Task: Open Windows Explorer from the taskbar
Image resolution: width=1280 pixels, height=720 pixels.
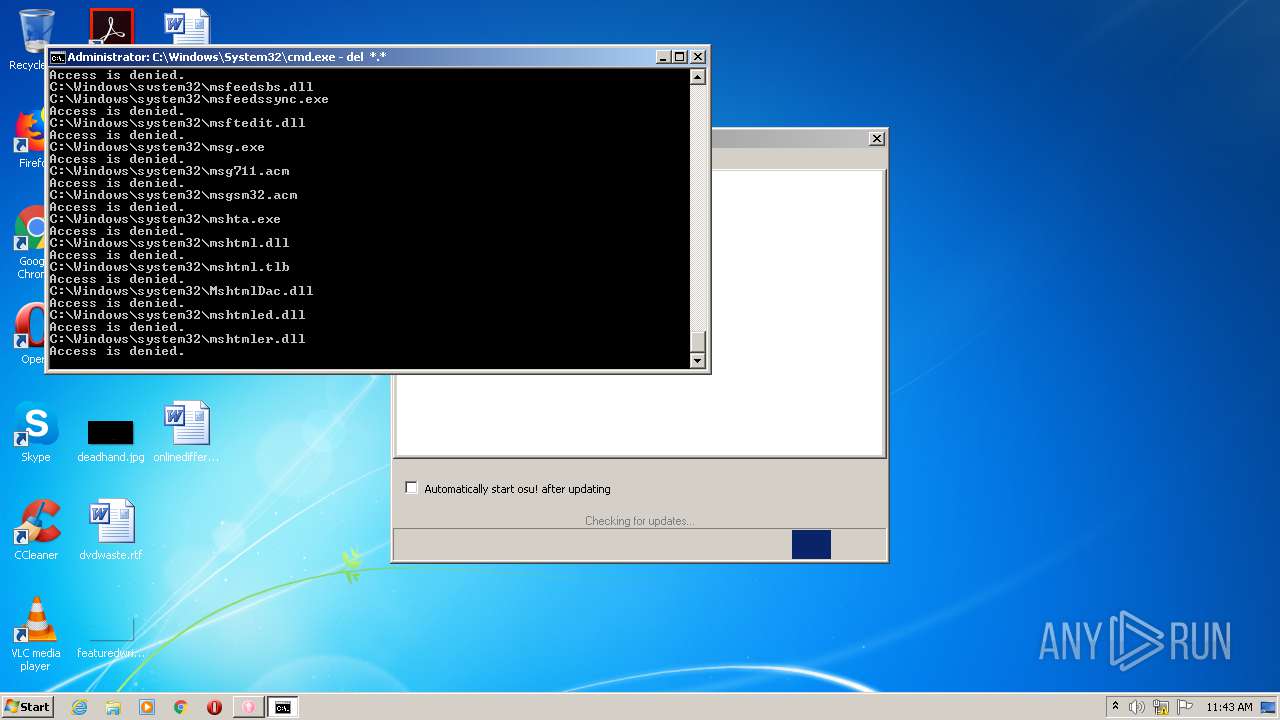Action: point(113,707)
